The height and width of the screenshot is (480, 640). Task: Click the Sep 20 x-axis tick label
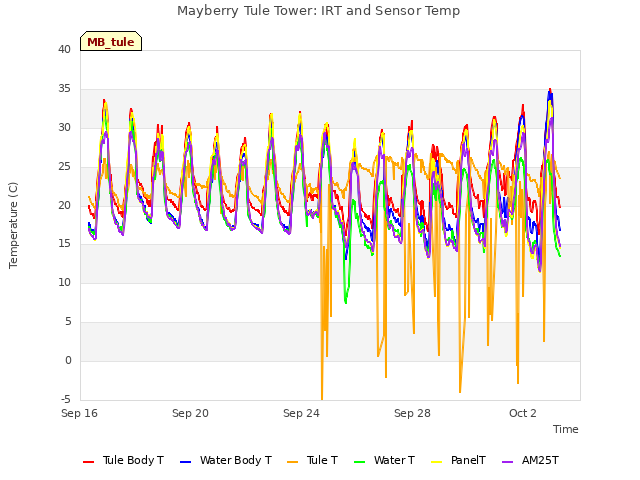190,413
